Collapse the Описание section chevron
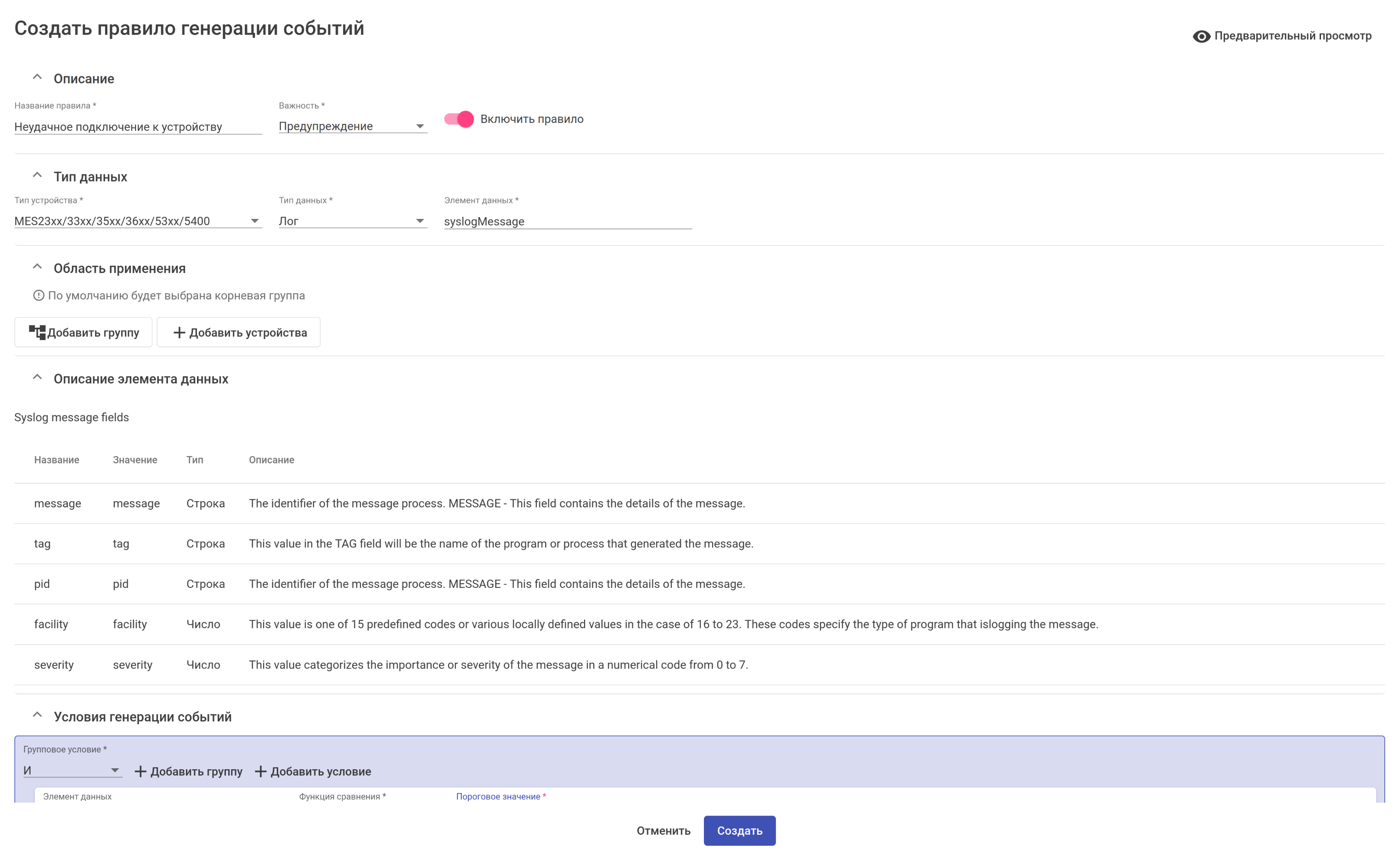 (38, 78)
